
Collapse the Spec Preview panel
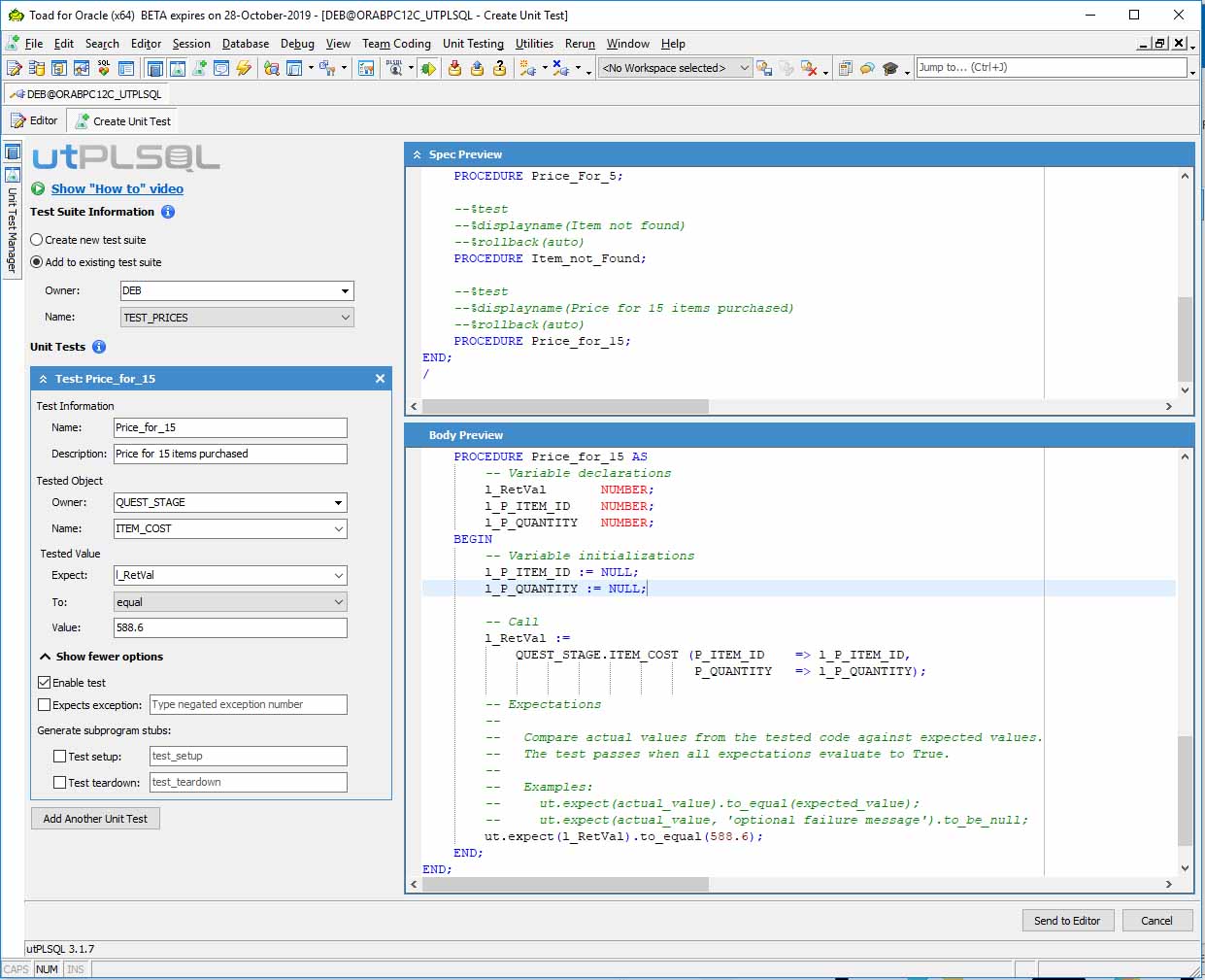417,154
